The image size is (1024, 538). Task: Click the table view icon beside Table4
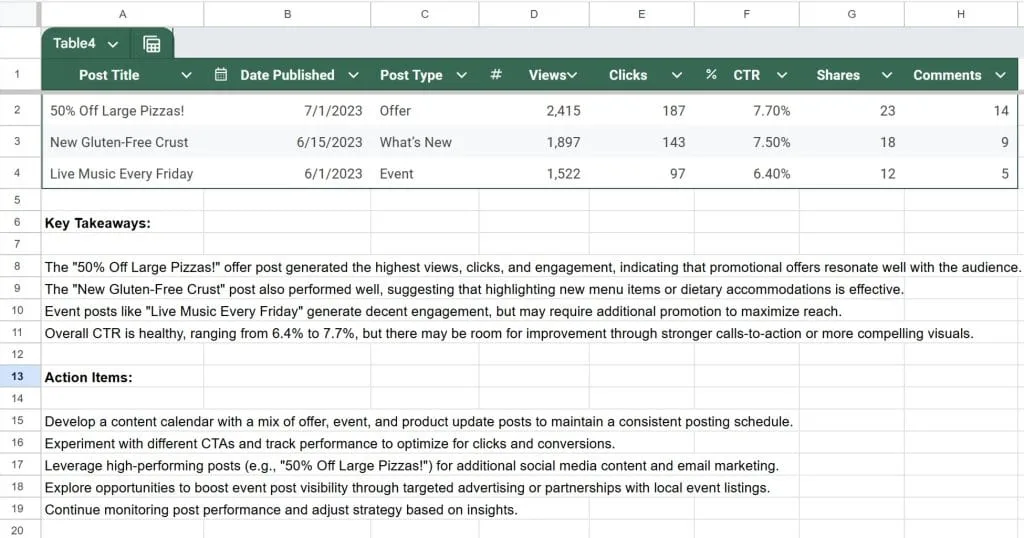click(x=152, y=44)
